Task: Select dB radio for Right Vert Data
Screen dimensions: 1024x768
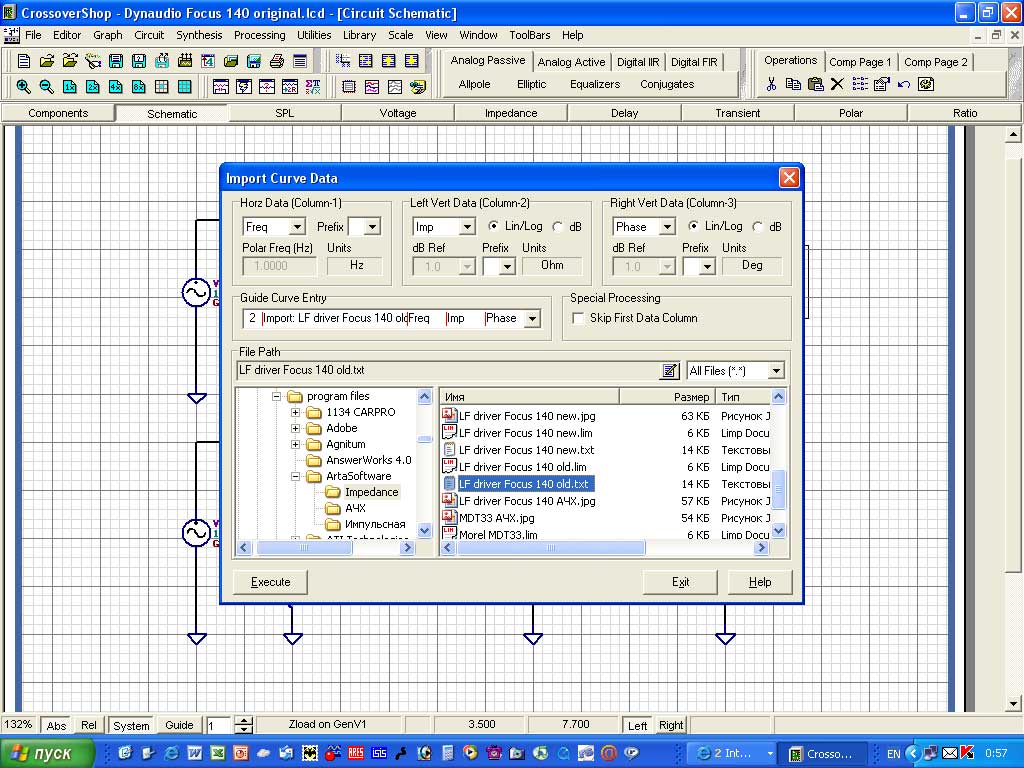Action: pos(758,227)
